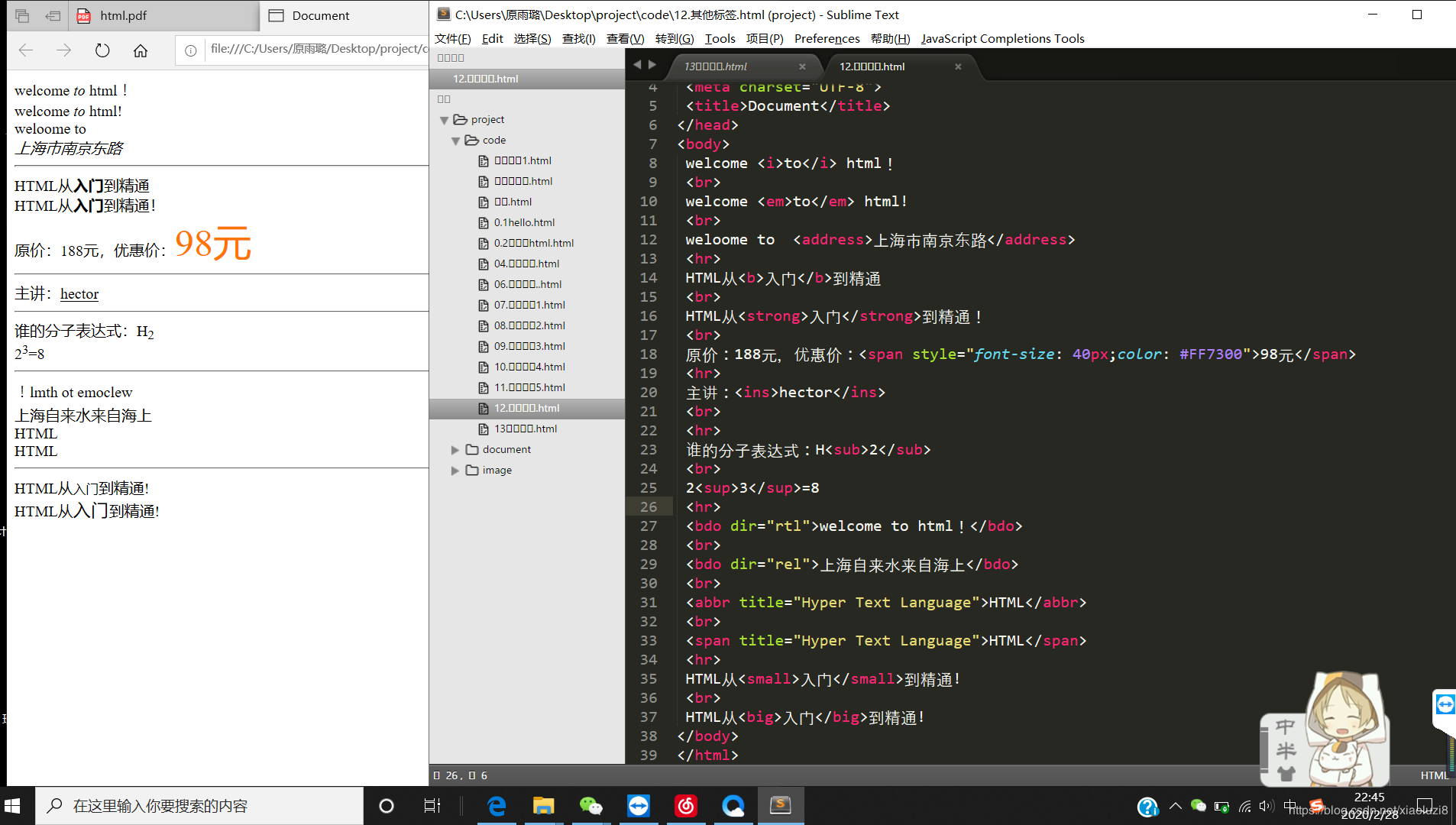Go back in the Edge browser
The width and height of the screenshot is (1456, 825).
26,50
